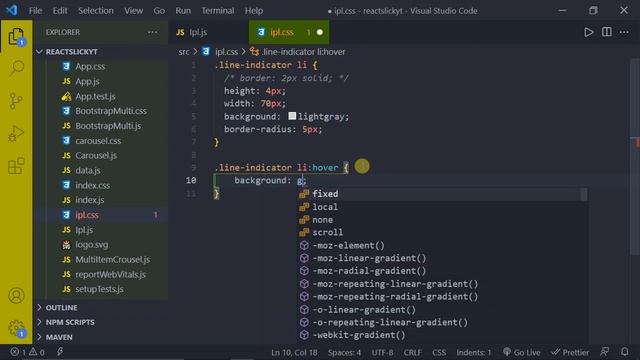Screen dimensions: 640x360
Task: Click the VS Code logo icon
Action: point(12,10)
